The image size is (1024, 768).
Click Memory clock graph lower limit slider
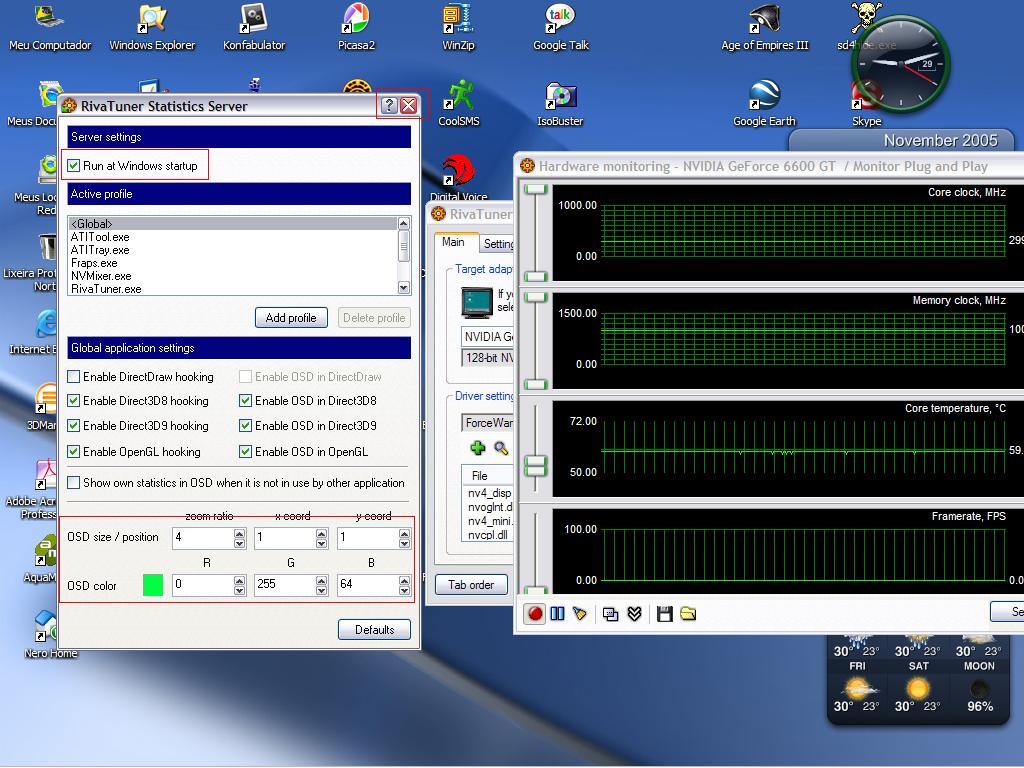[x=536, y=384]
